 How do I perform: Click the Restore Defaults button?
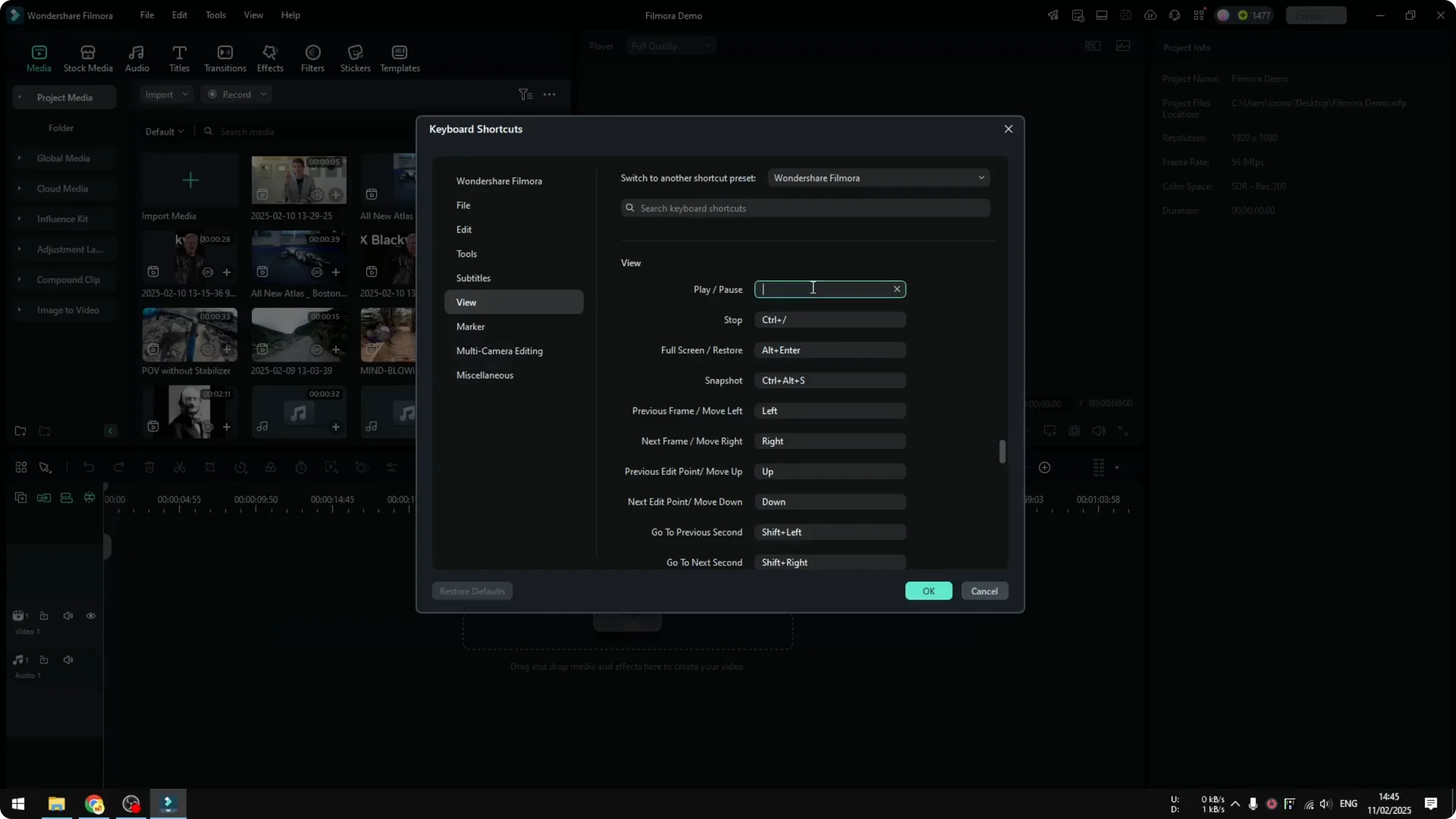pos(472,591)
